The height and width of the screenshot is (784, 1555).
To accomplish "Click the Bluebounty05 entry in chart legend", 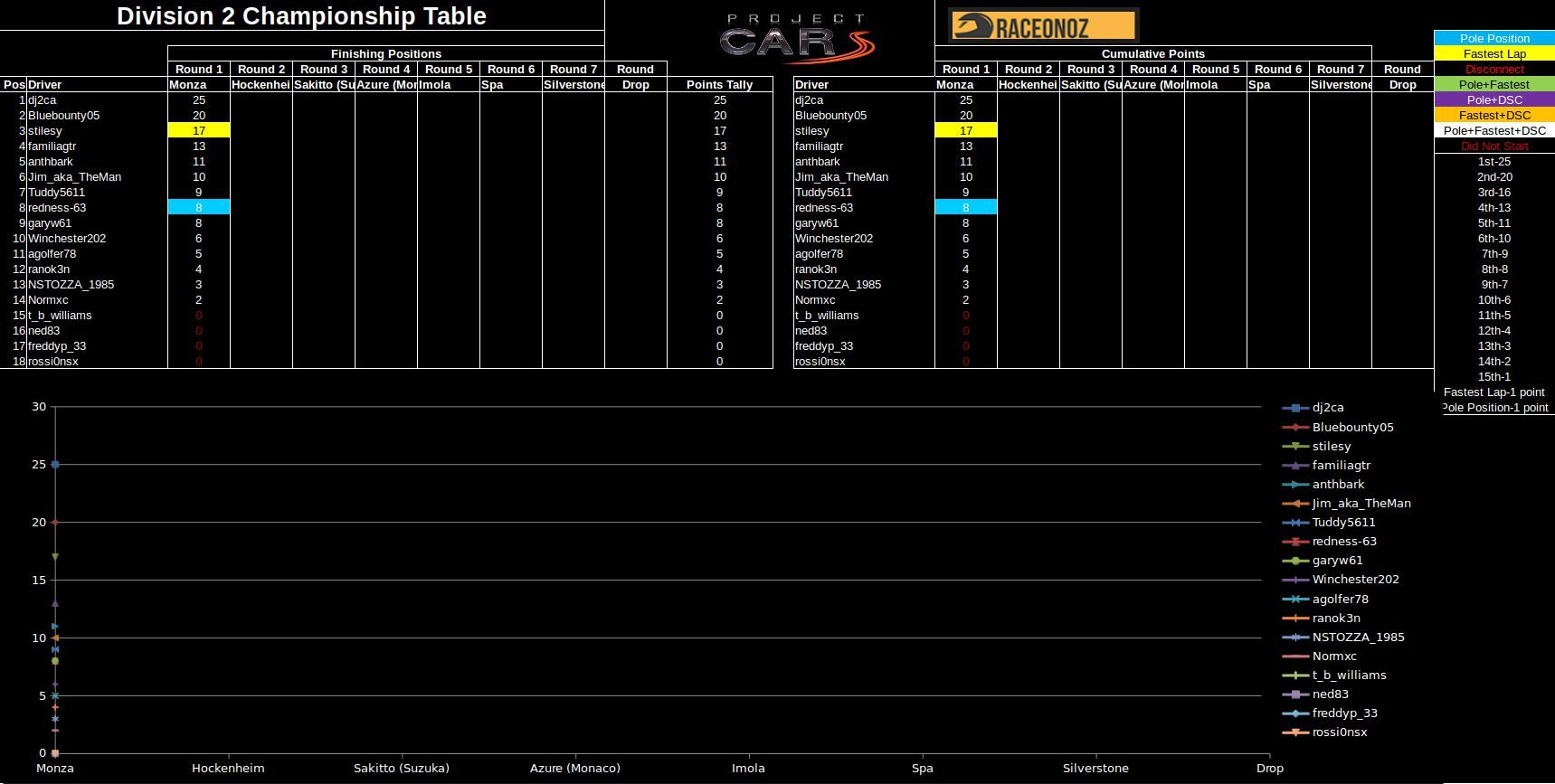I will pos(1339,427).
